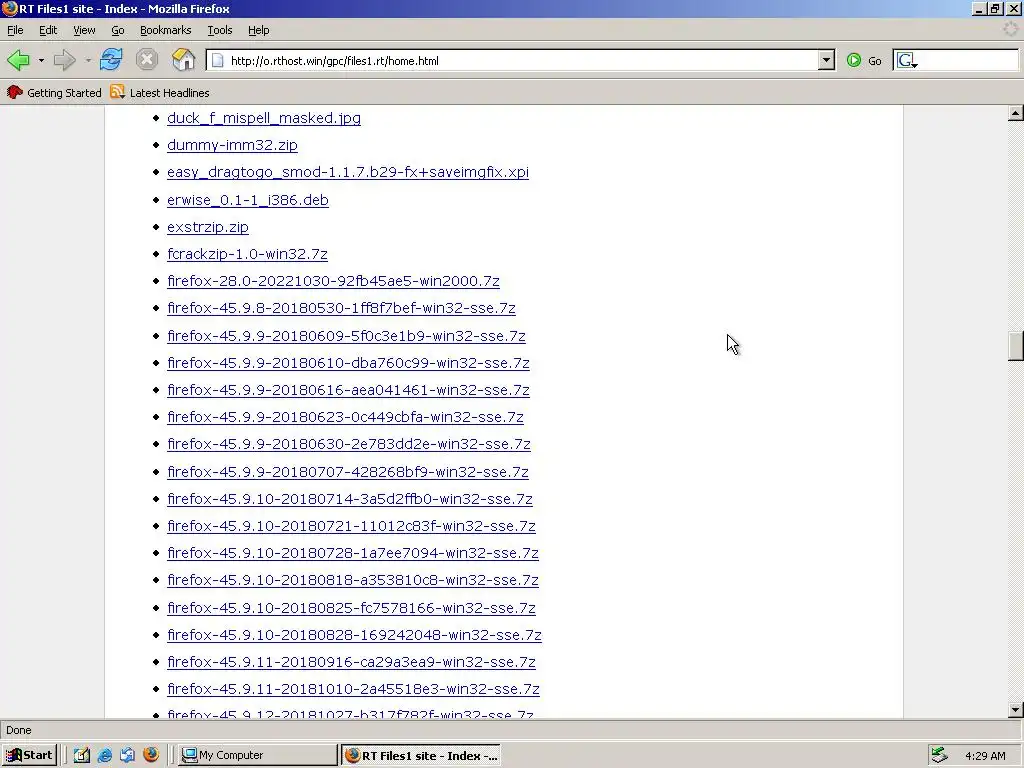Open the File menu
Screen dimensions: 1024x768
15,30
